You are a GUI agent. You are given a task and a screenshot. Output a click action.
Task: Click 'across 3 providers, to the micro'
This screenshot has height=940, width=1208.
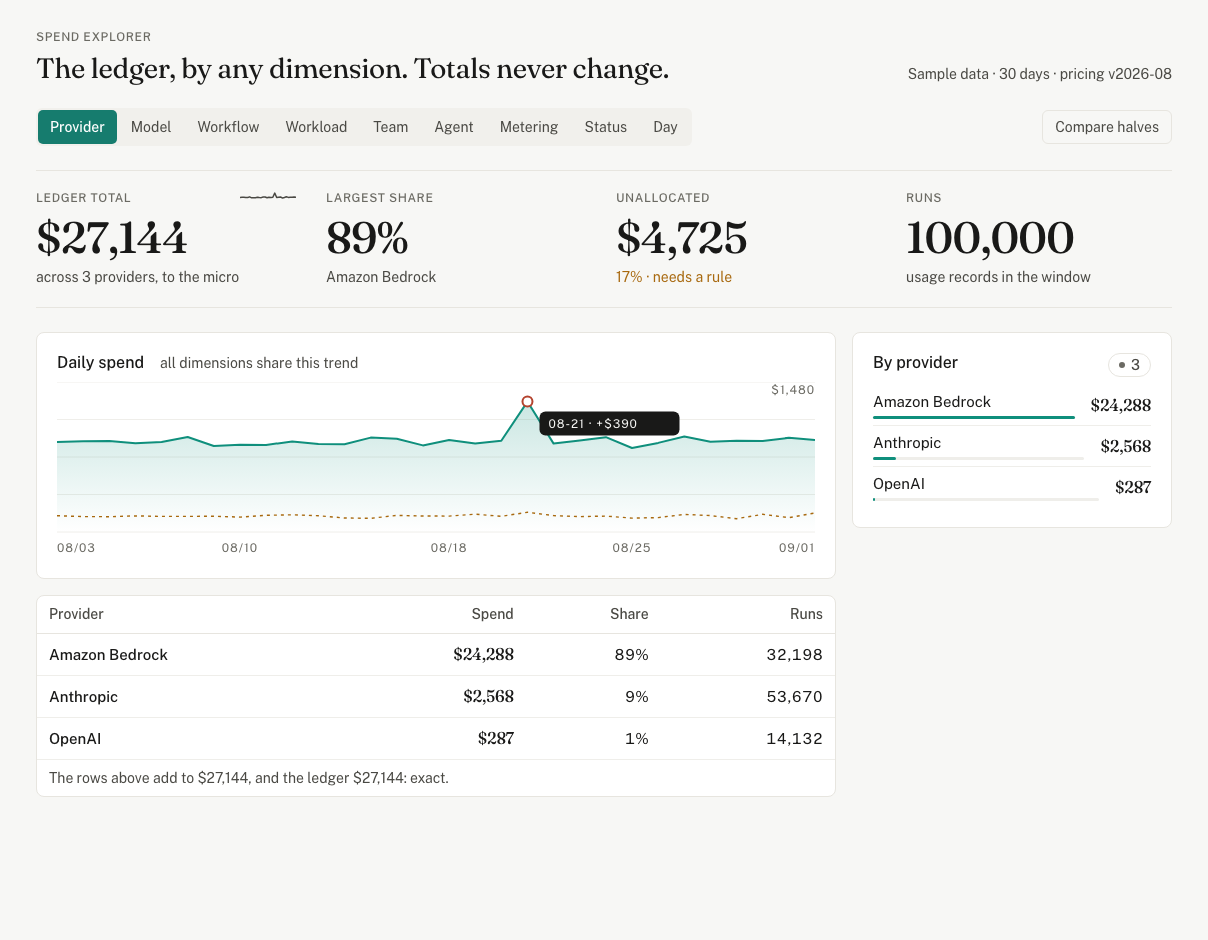pos(138,277)
